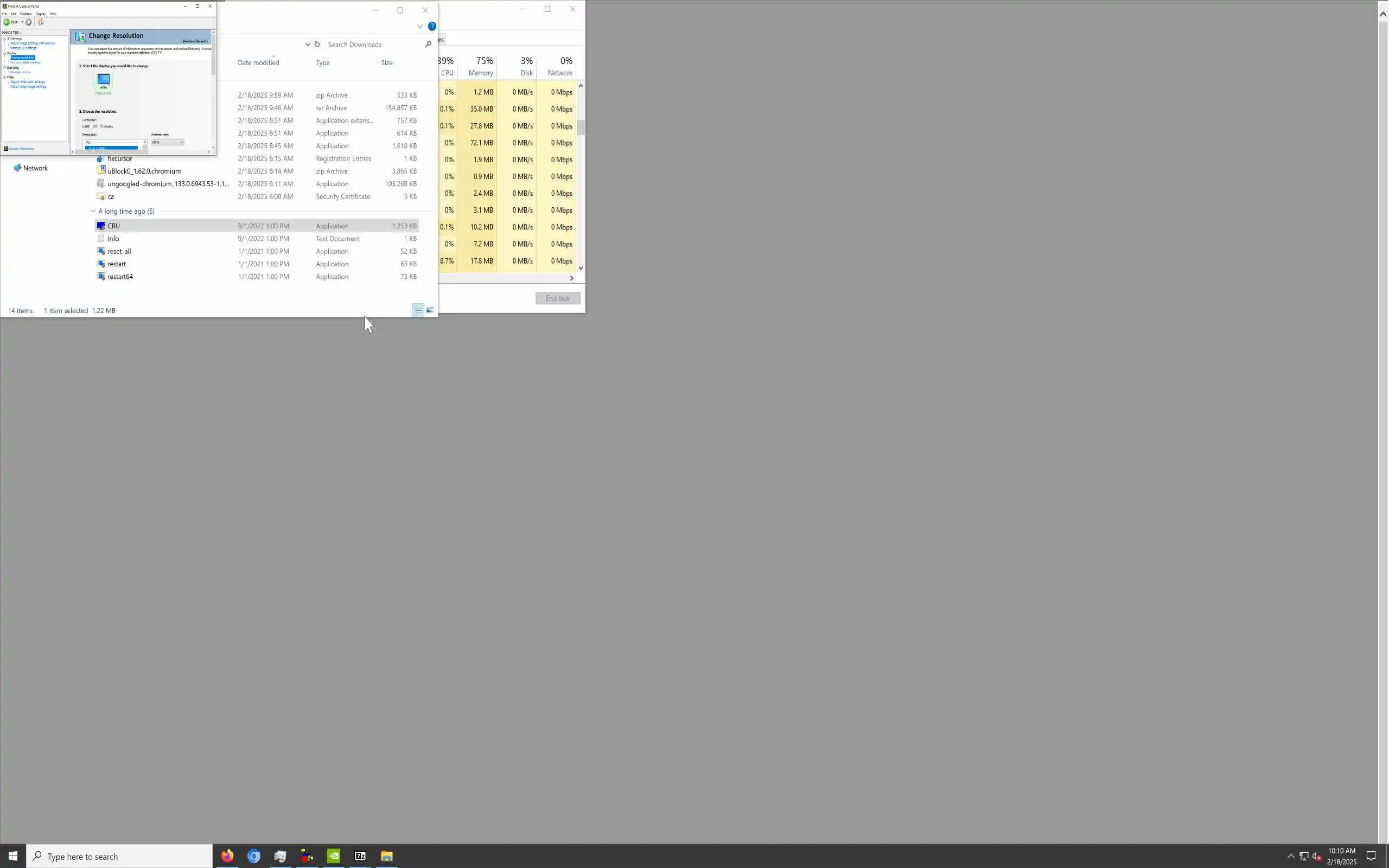Click Restore Defaults in Change Resolution

point(195,41)
